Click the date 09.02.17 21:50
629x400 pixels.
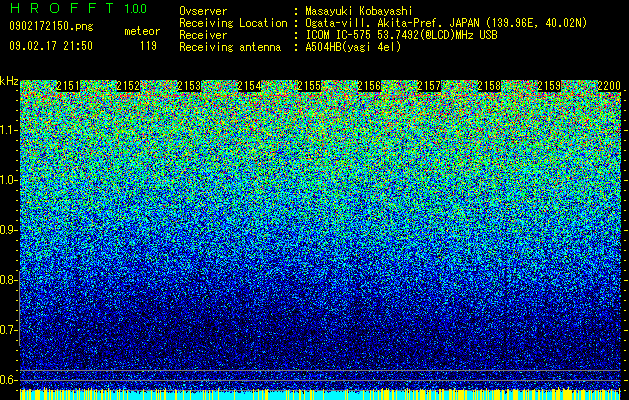click(51, 46)
